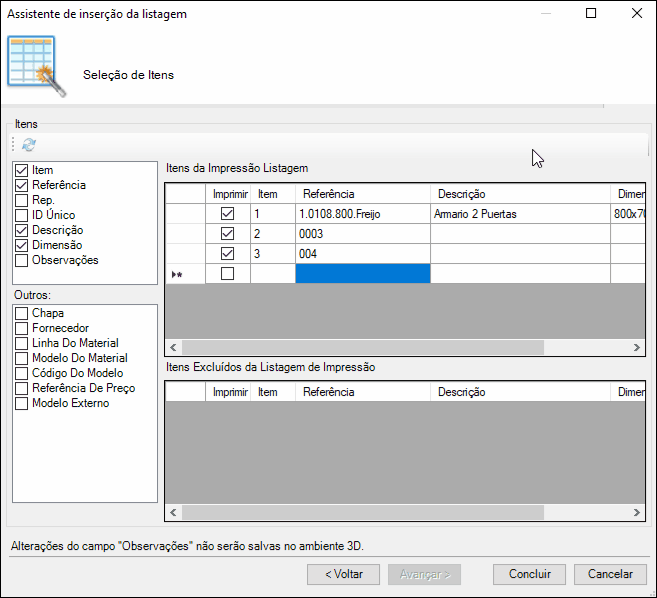The width and height of the screenshot is (657, 598).
Task: Click the < Voltar button
Action: (344, 574)
